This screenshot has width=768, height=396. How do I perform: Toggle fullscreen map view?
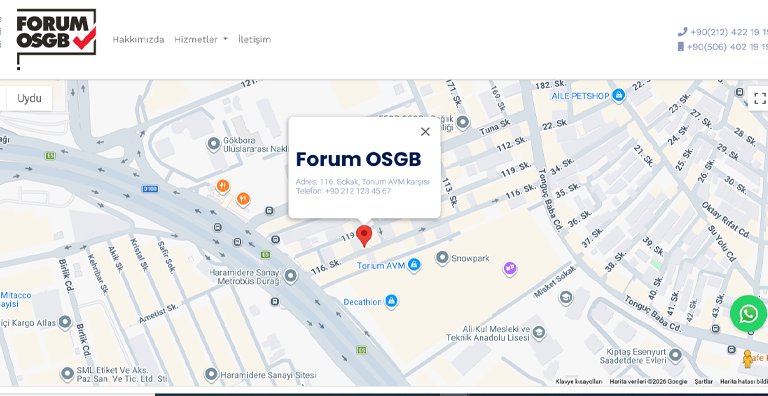pyautogui.click(x=759, y=99)
